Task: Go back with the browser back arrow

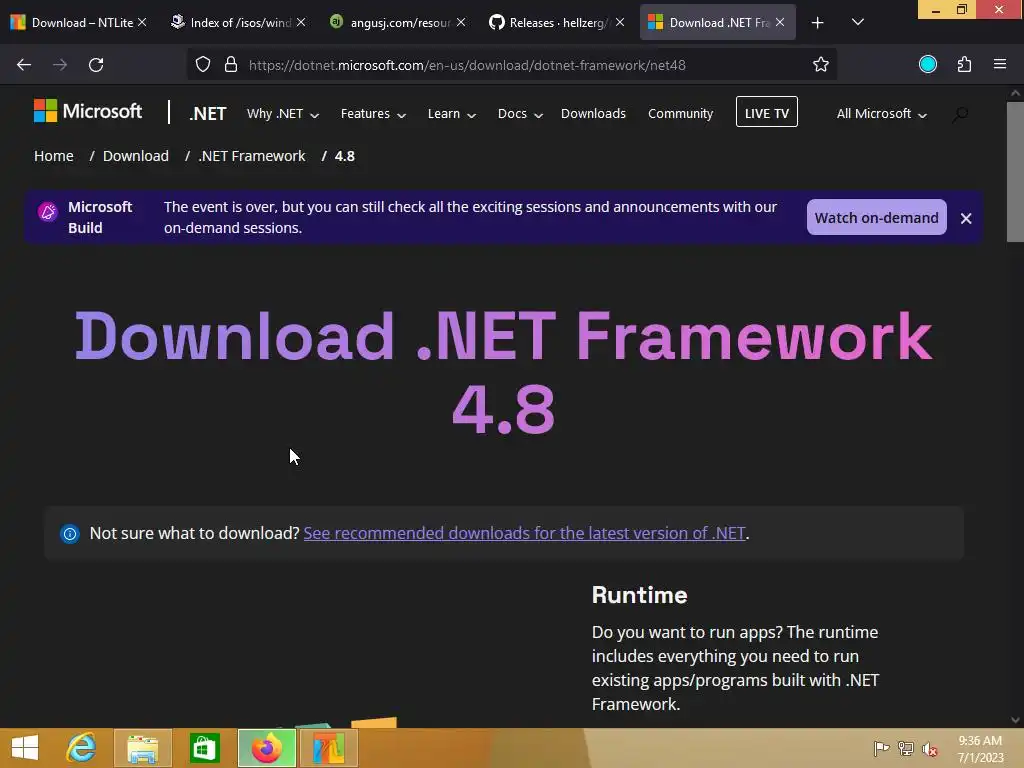Action: (24, 65)
